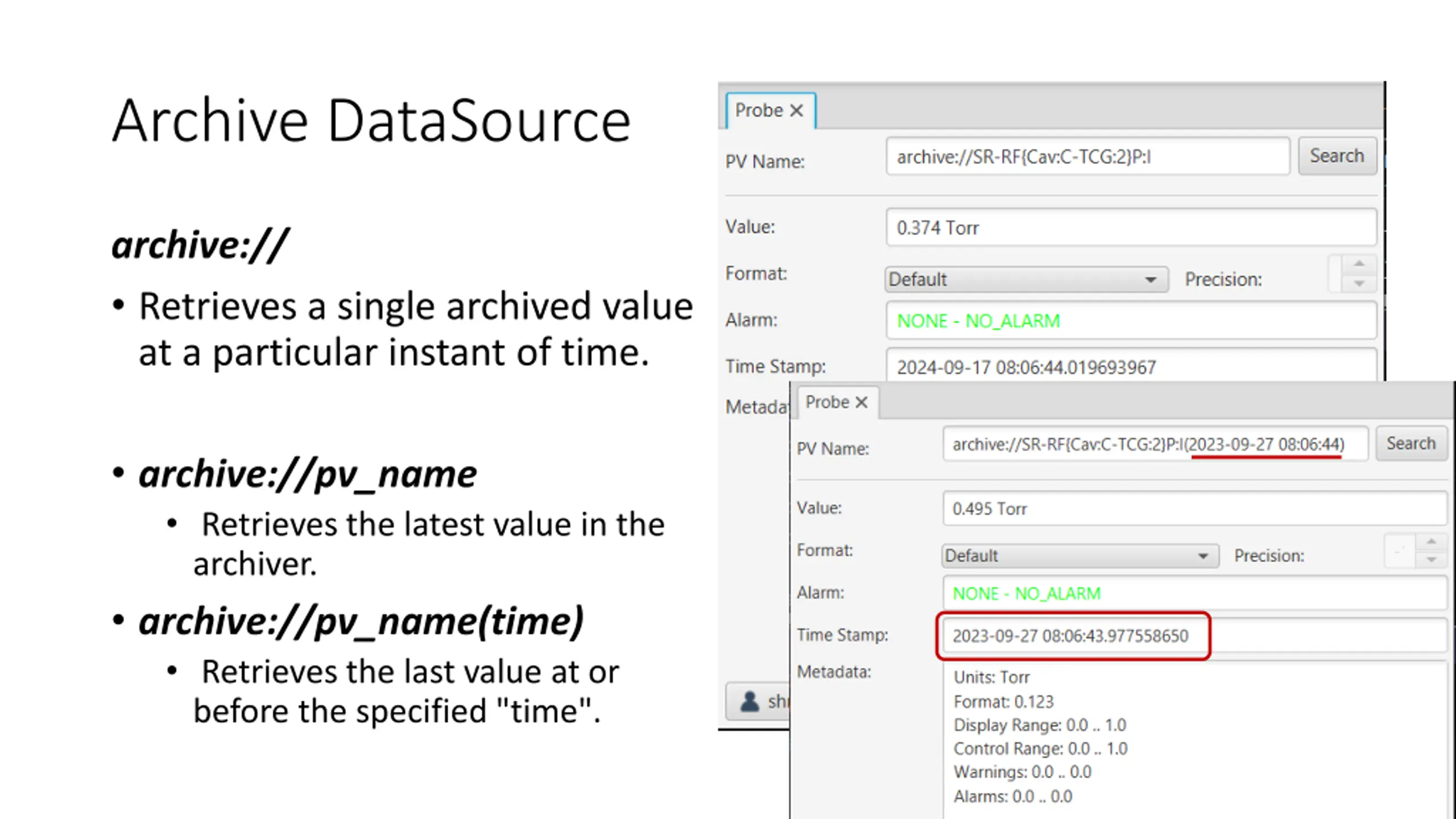Viewport: 1456px width, 819px height.
Task: Select the Probe tab in the back window
Action: click(x=771, y=110)
